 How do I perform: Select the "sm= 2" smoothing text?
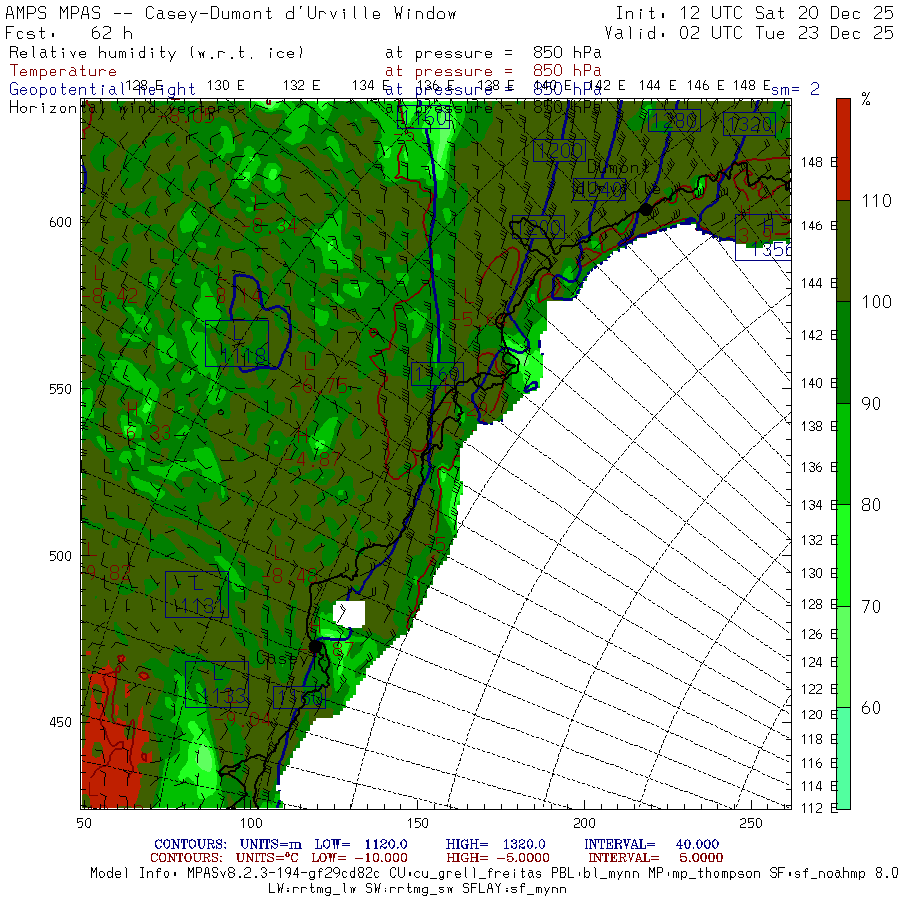coord(795,88)
